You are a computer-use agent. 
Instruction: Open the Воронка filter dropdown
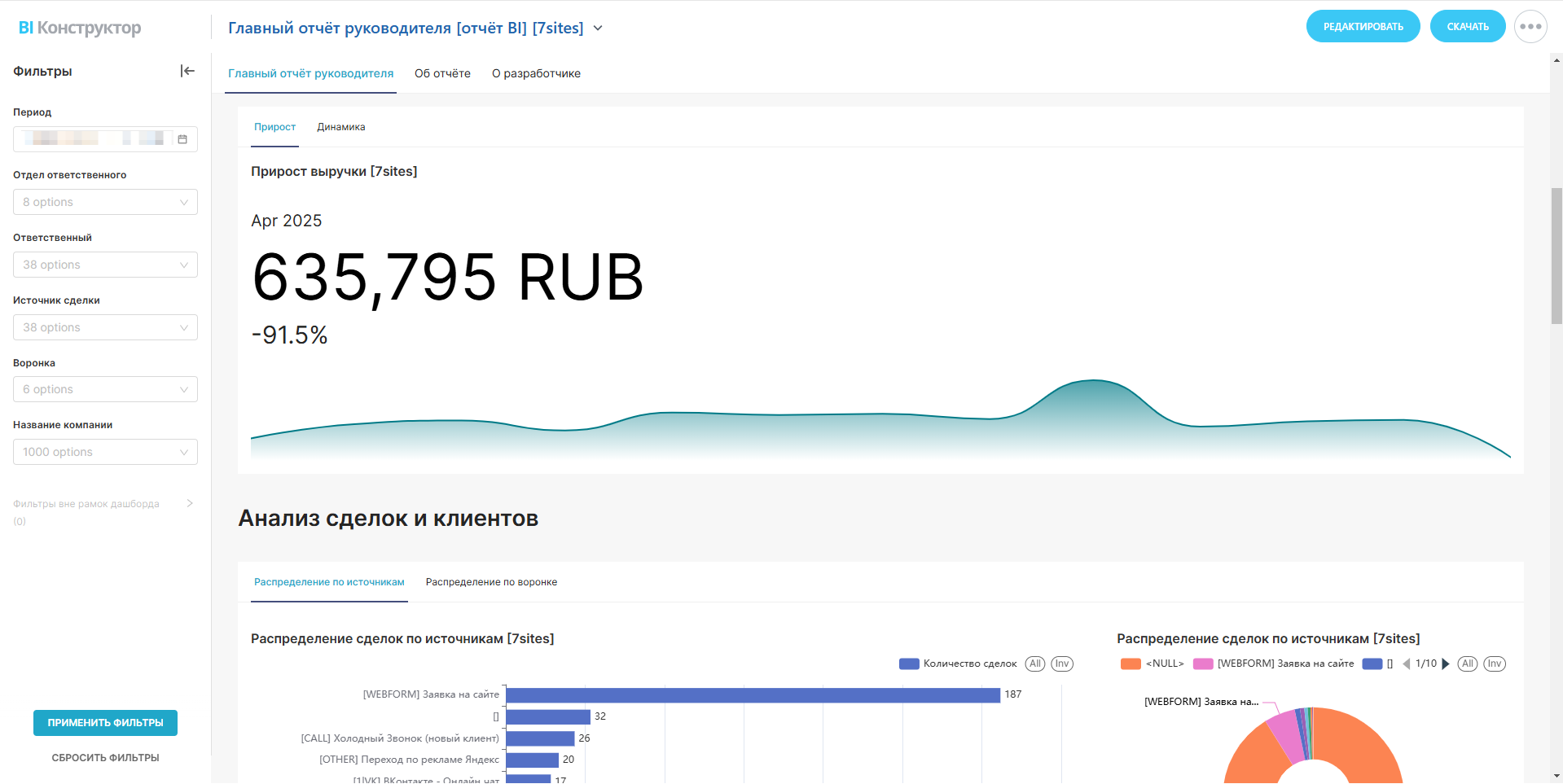105,389
